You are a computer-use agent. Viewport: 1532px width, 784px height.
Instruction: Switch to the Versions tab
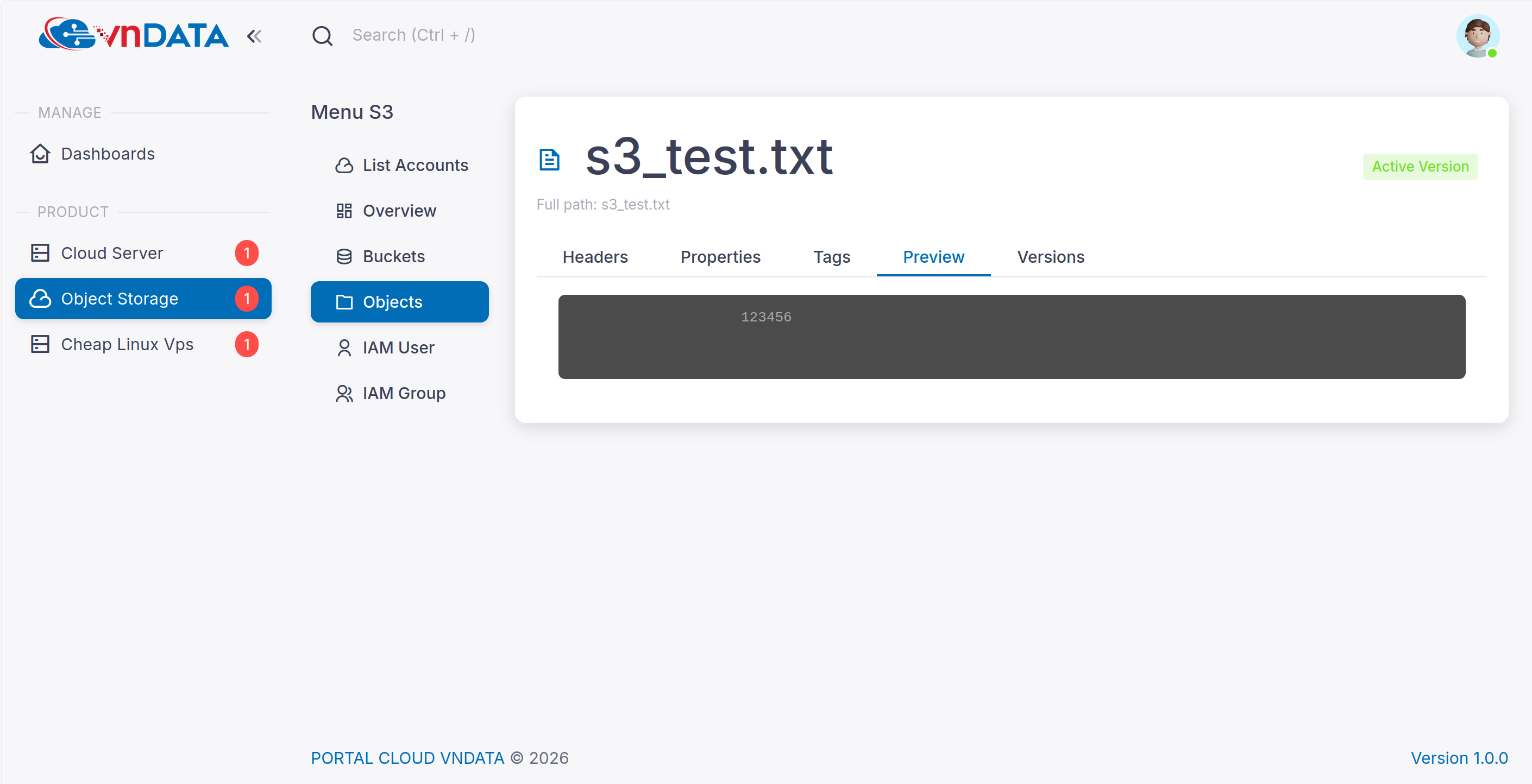click(x=1050, y=257)
